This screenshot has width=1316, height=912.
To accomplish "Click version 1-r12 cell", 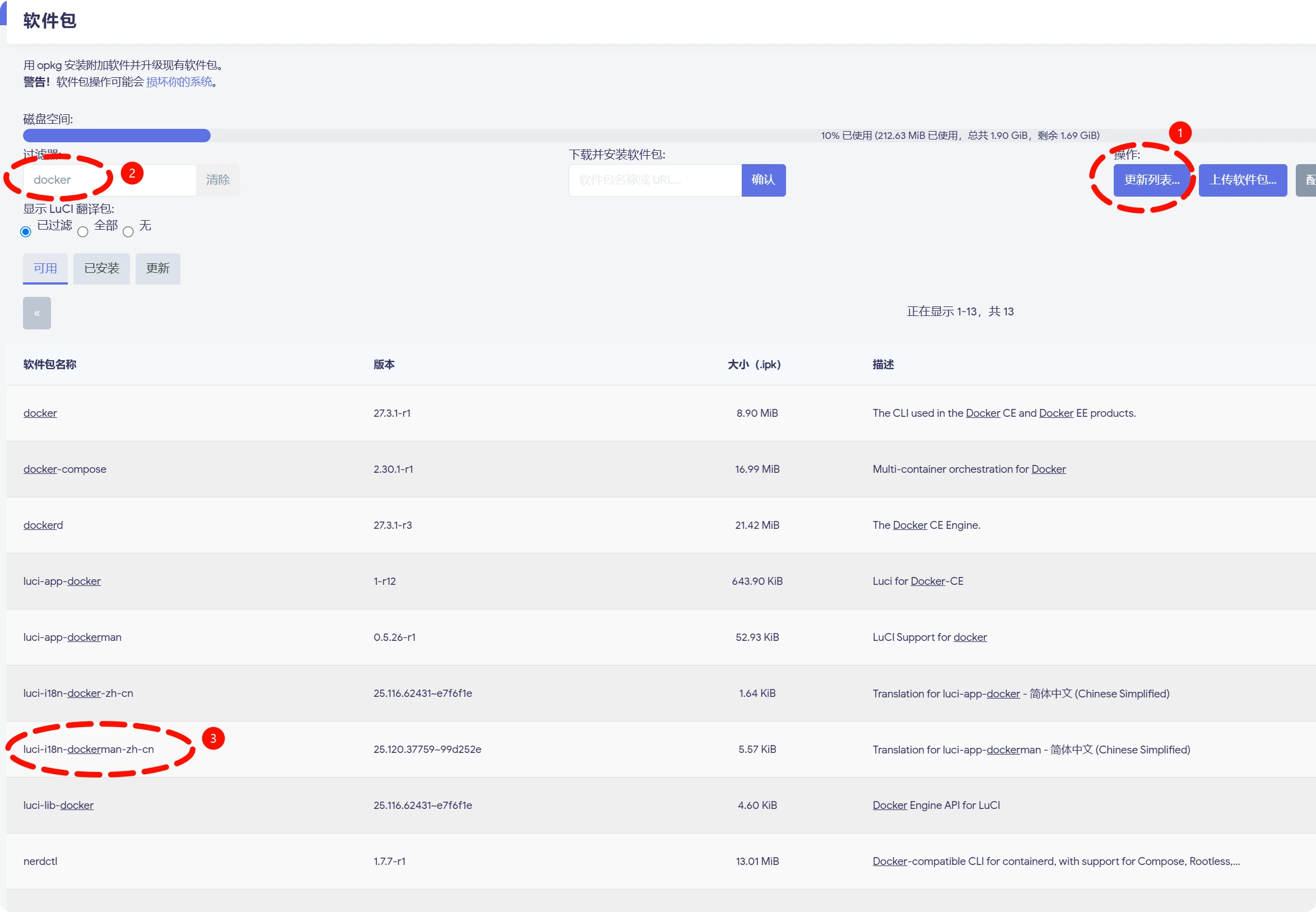I will pyautogui.click(x=384, y=581).
